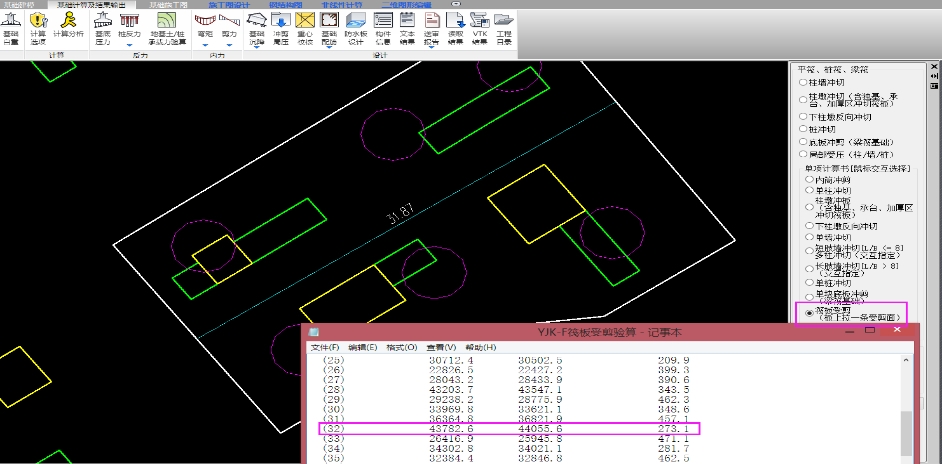The width and height of the screenshot is (942, 464).
Task: Expand dropdown arrow under 弯矩
Action: (205, 45)
